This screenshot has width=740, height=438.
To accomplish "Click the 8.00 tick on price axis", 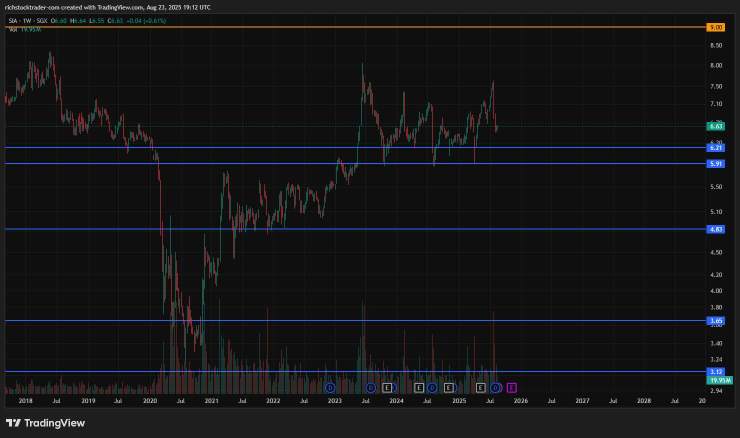I will click(x=716, y=66).
